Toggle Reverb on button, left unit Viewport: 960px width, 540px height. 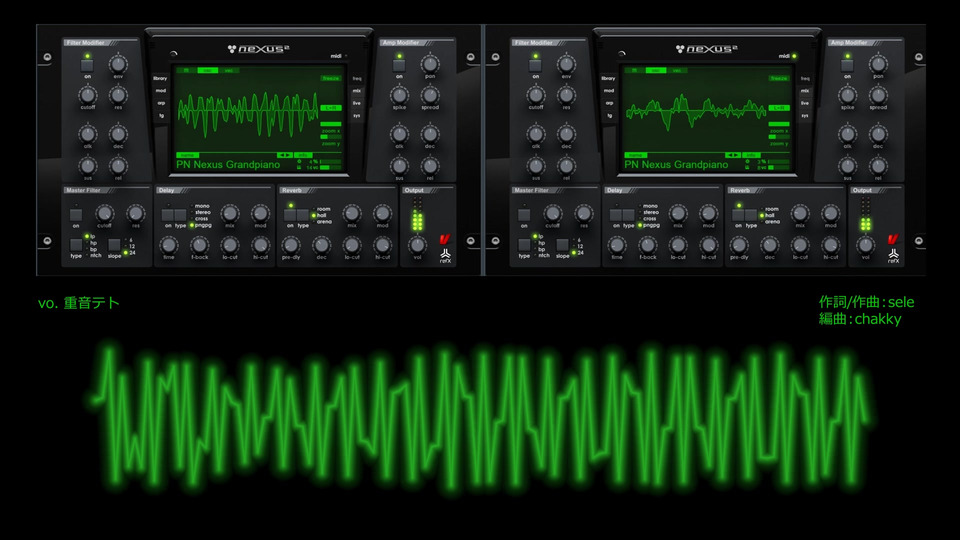point(290,215)
